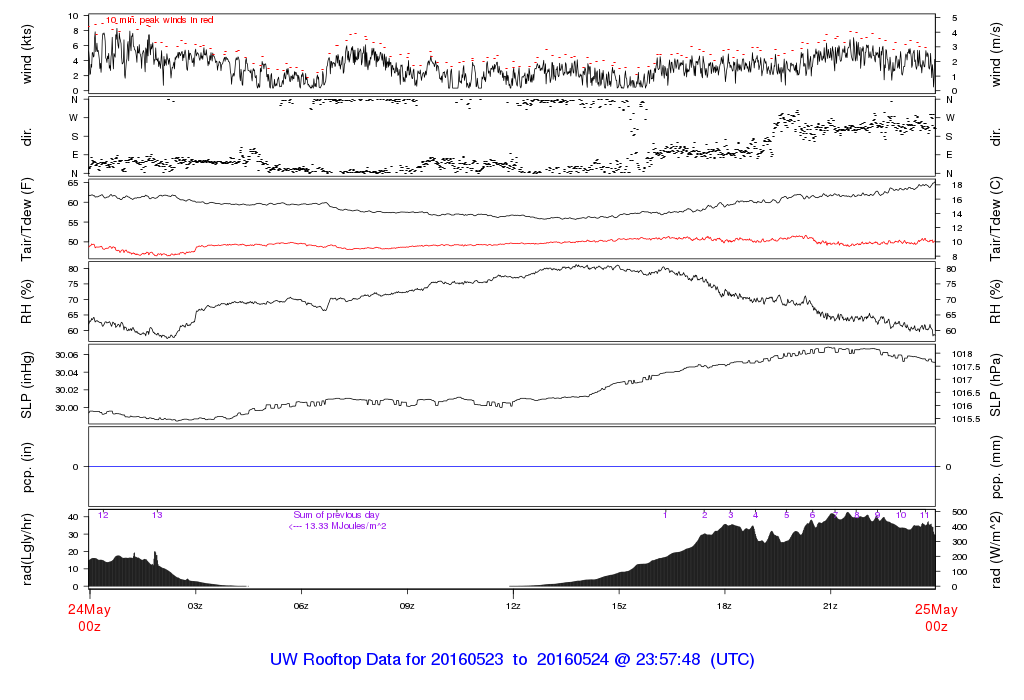Click 'Sum of previous day' annotation
Screen dimensions: 1024x700
pyautogui.click(x=336, y=515)
